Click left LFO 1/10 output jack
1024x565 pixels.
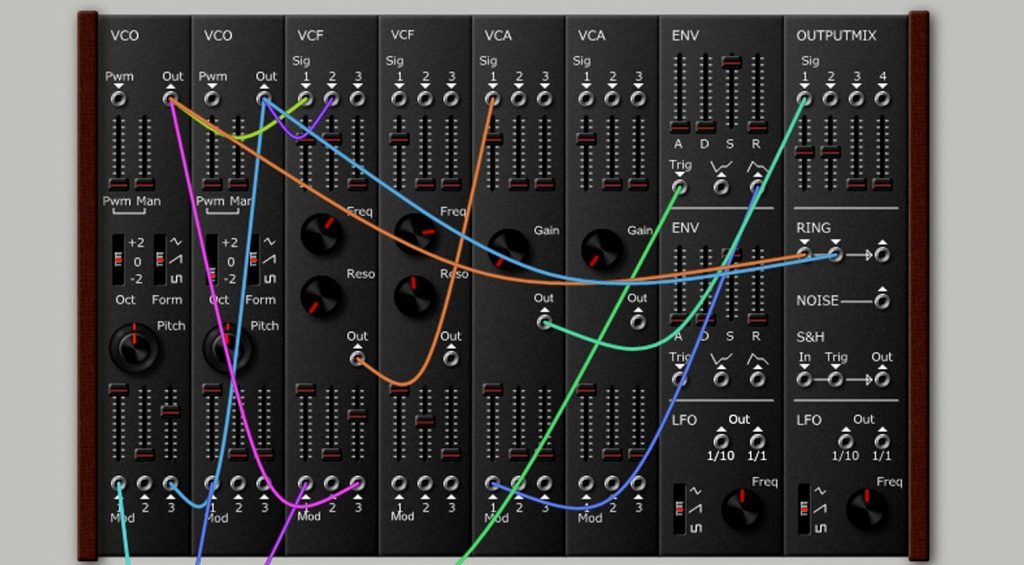click(721, 440)
